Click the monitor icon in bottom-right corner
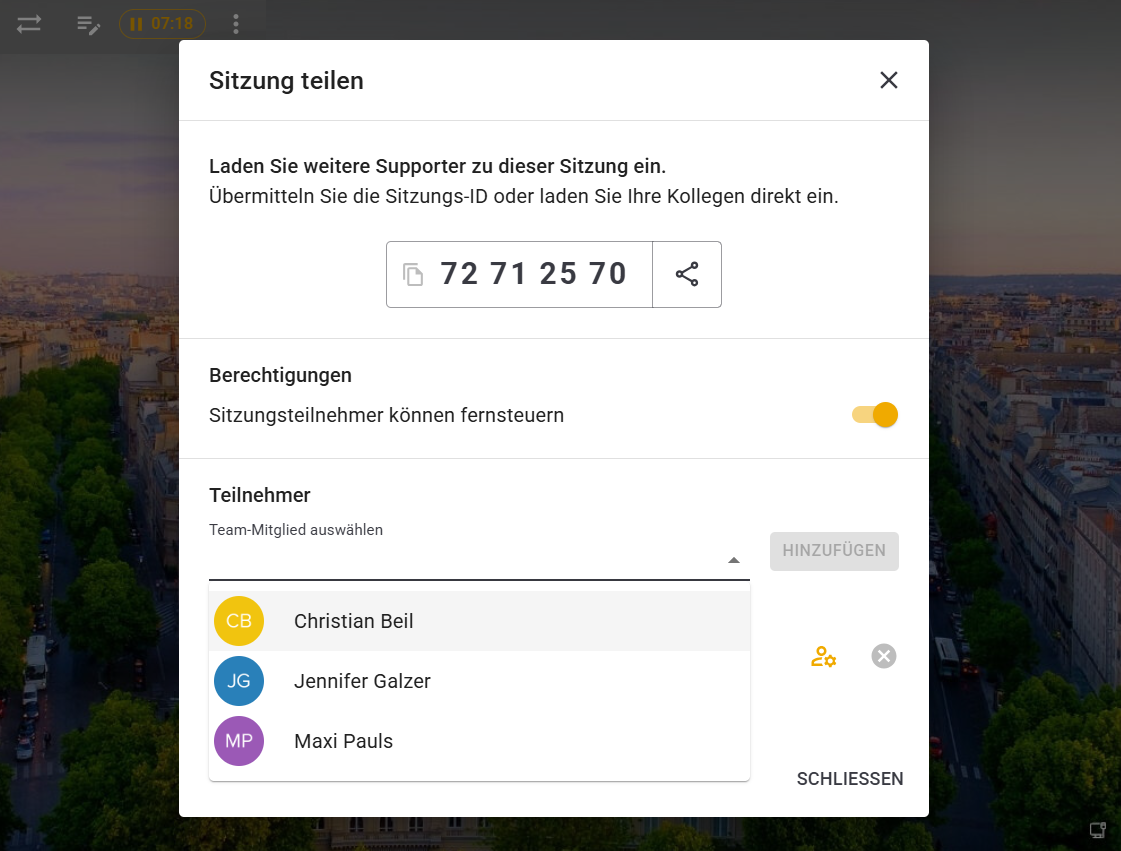This screenshot has width=1121, height=851. click(1097, 830)
